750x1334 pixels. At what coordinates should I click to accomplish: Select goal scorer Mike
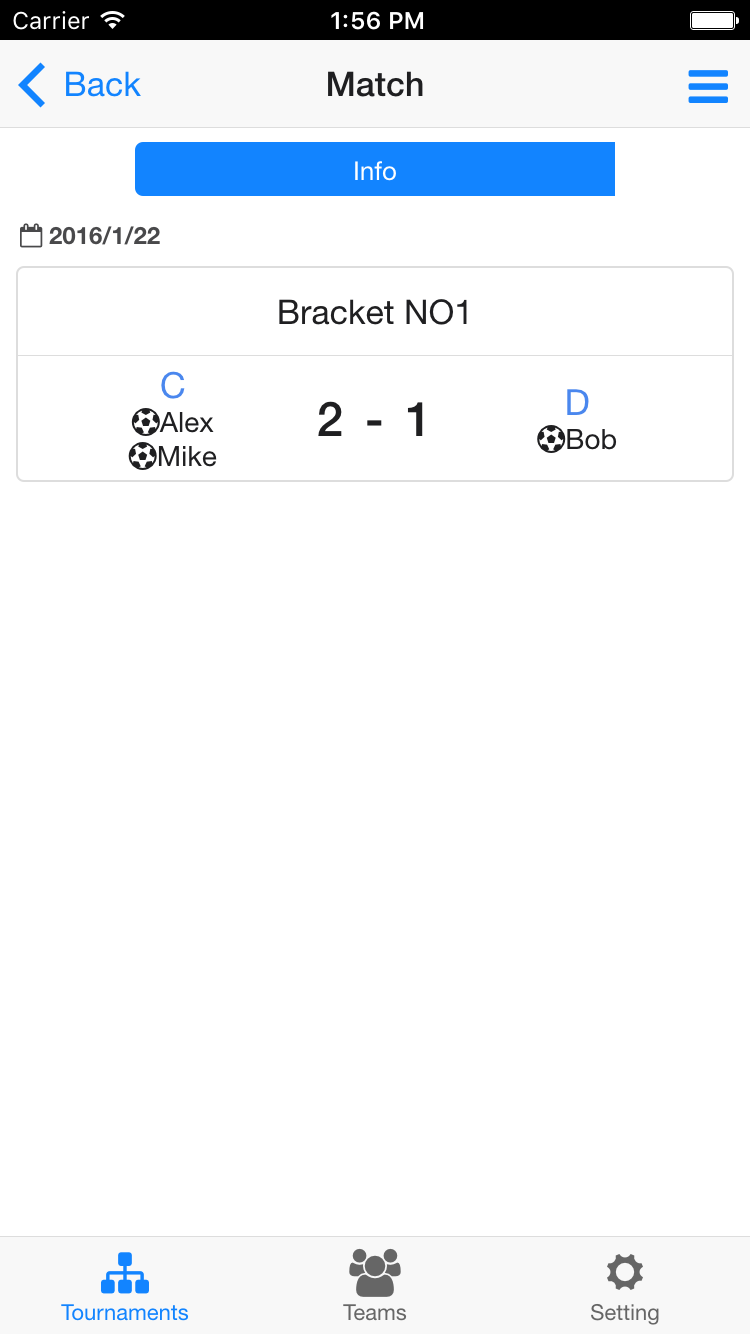(x=187, y=457)
